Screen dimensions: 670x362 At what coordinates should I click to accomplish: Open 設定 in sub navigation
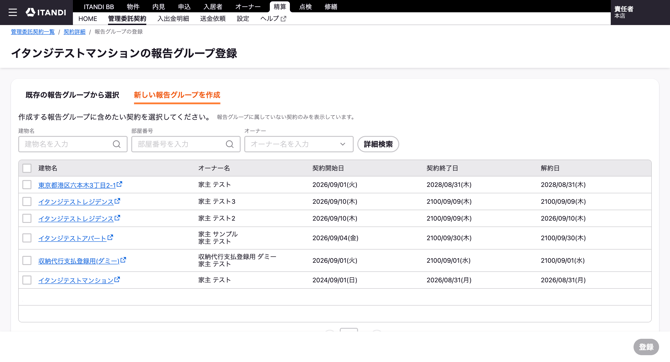243,19
